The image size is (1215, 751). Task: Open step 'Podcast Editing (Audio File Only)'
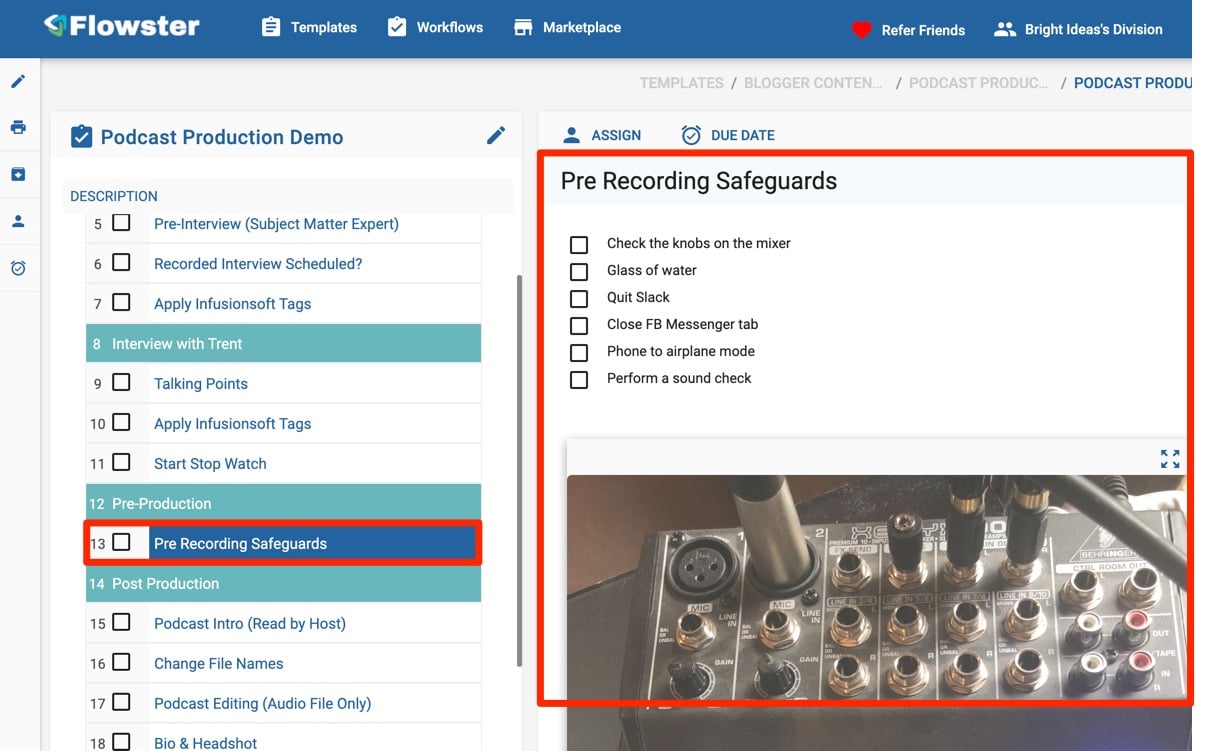click(x=262, y=704)
